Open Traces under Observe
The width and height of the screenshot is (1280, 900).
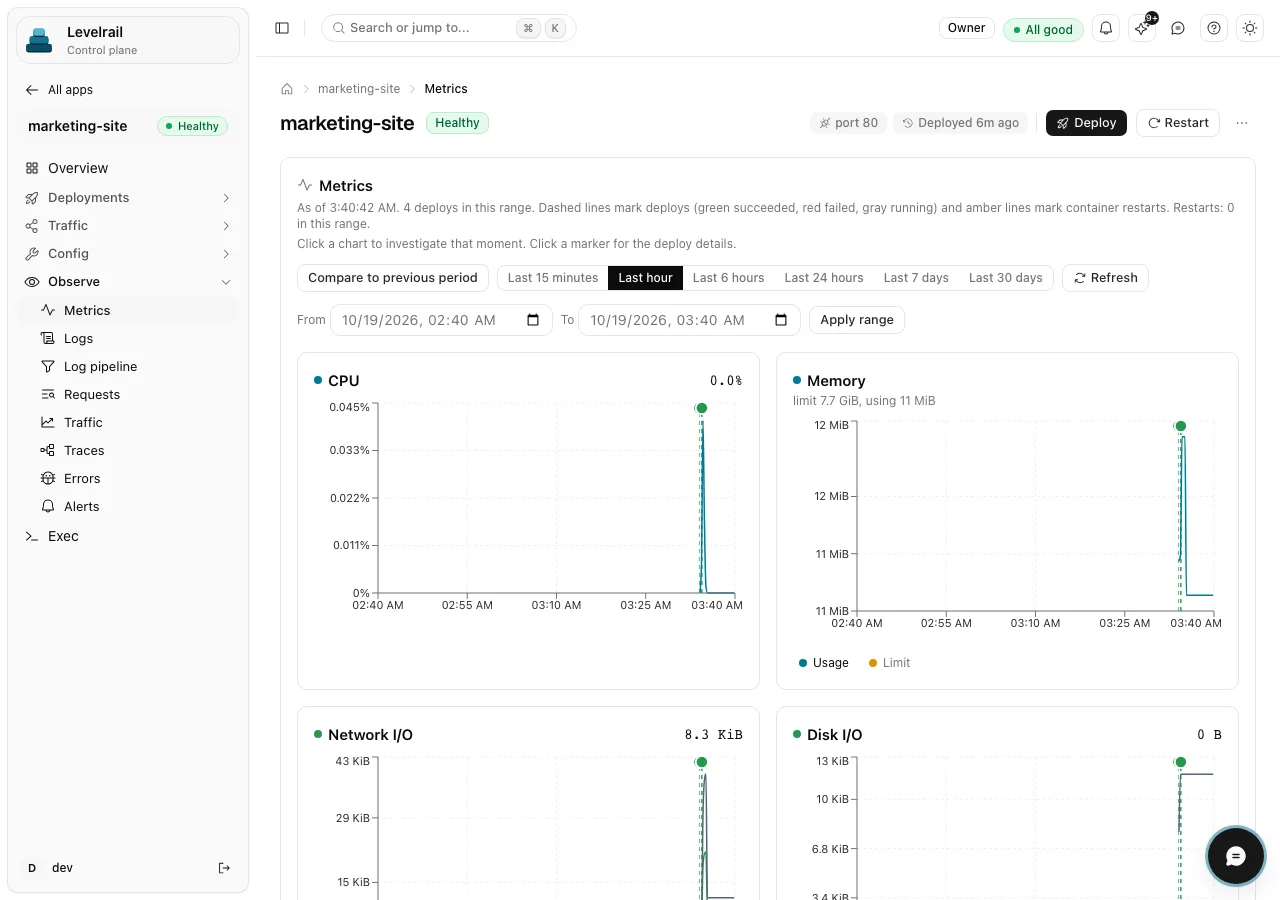[x=128, y=451]
